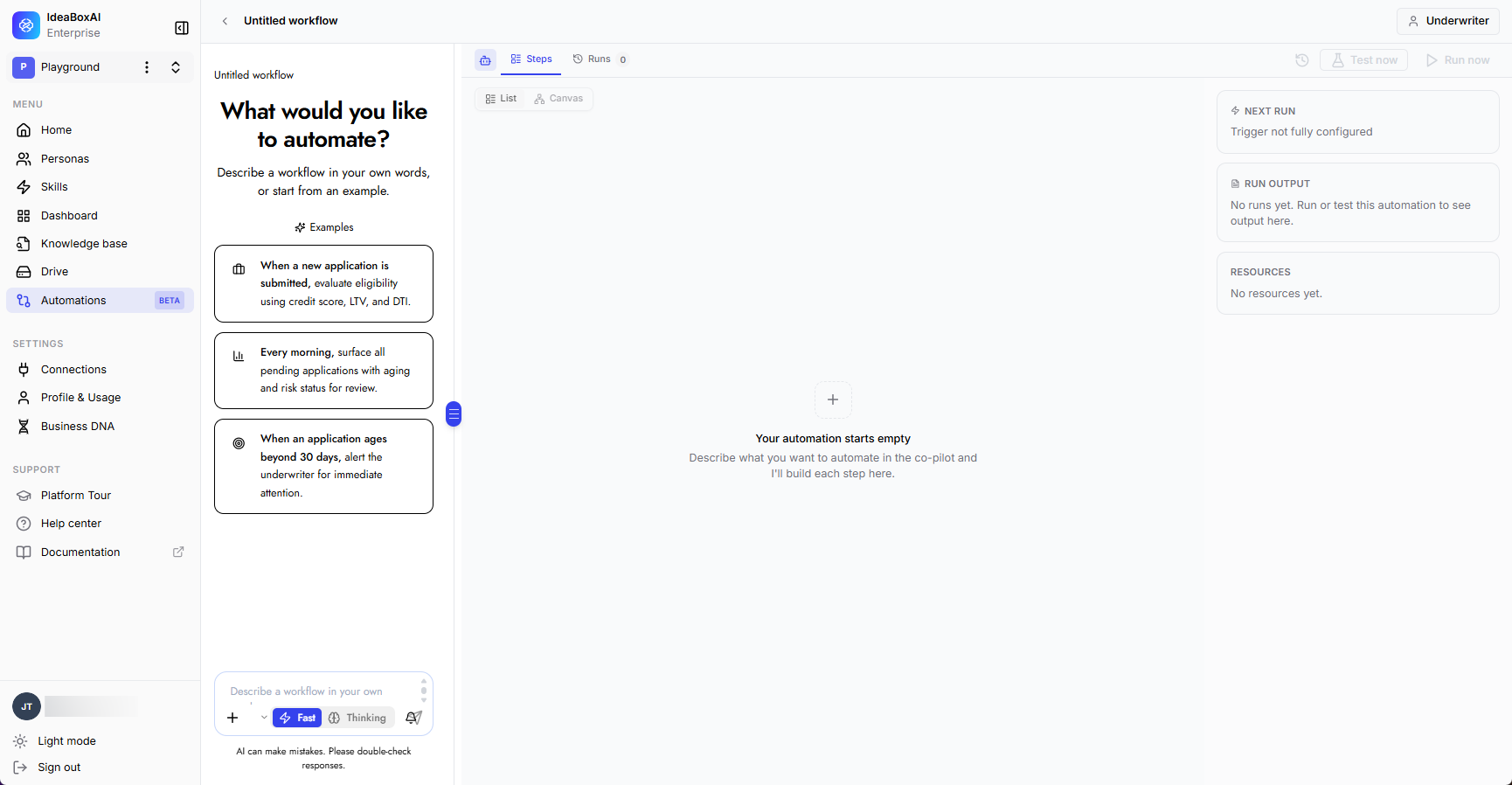Click the plus attach button in prompt box
Viewport: 1512px width, 785px height.
point(232,718)
